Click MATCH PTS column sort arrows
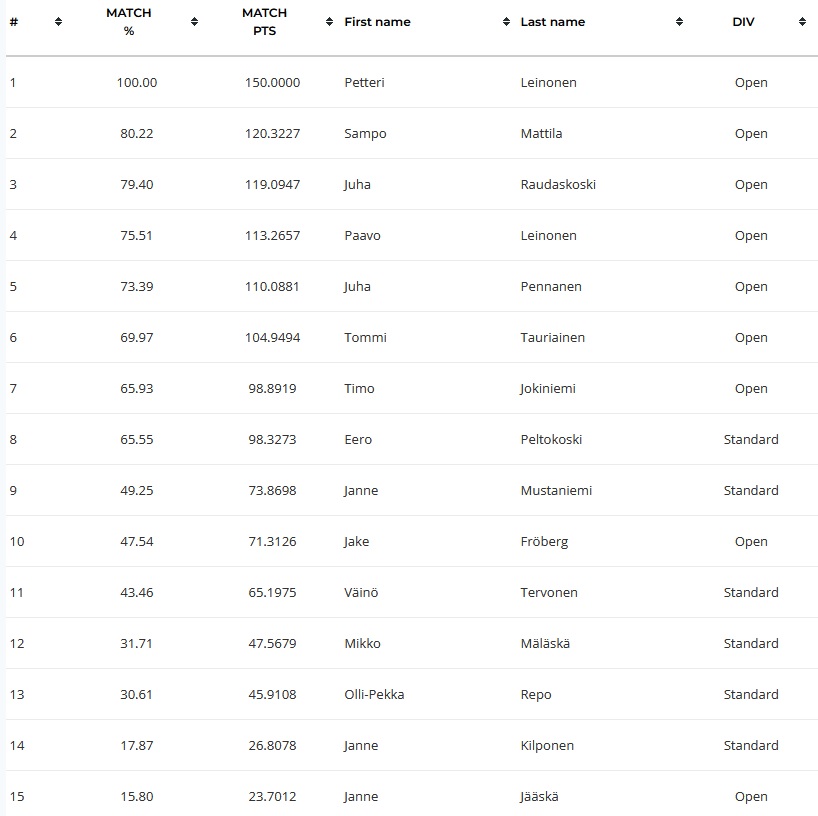Screen dimensions: 818x816 click(x=329, y=21)
